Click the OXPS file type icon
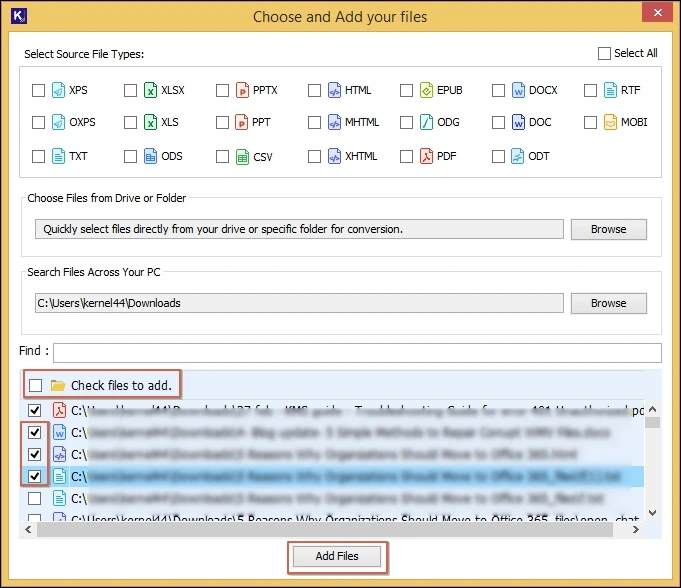 [58, 122]
